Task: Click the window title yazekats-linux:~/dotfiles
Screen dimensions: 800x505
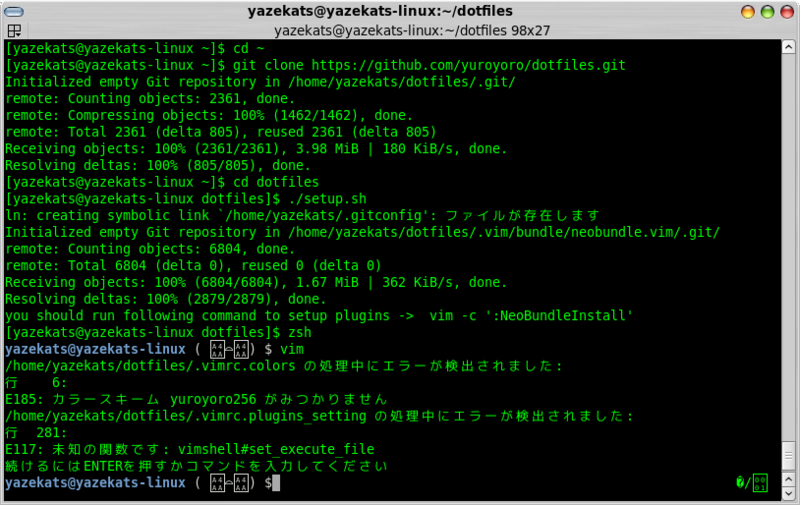Action: pyautogui.click(x=380, y=11)
